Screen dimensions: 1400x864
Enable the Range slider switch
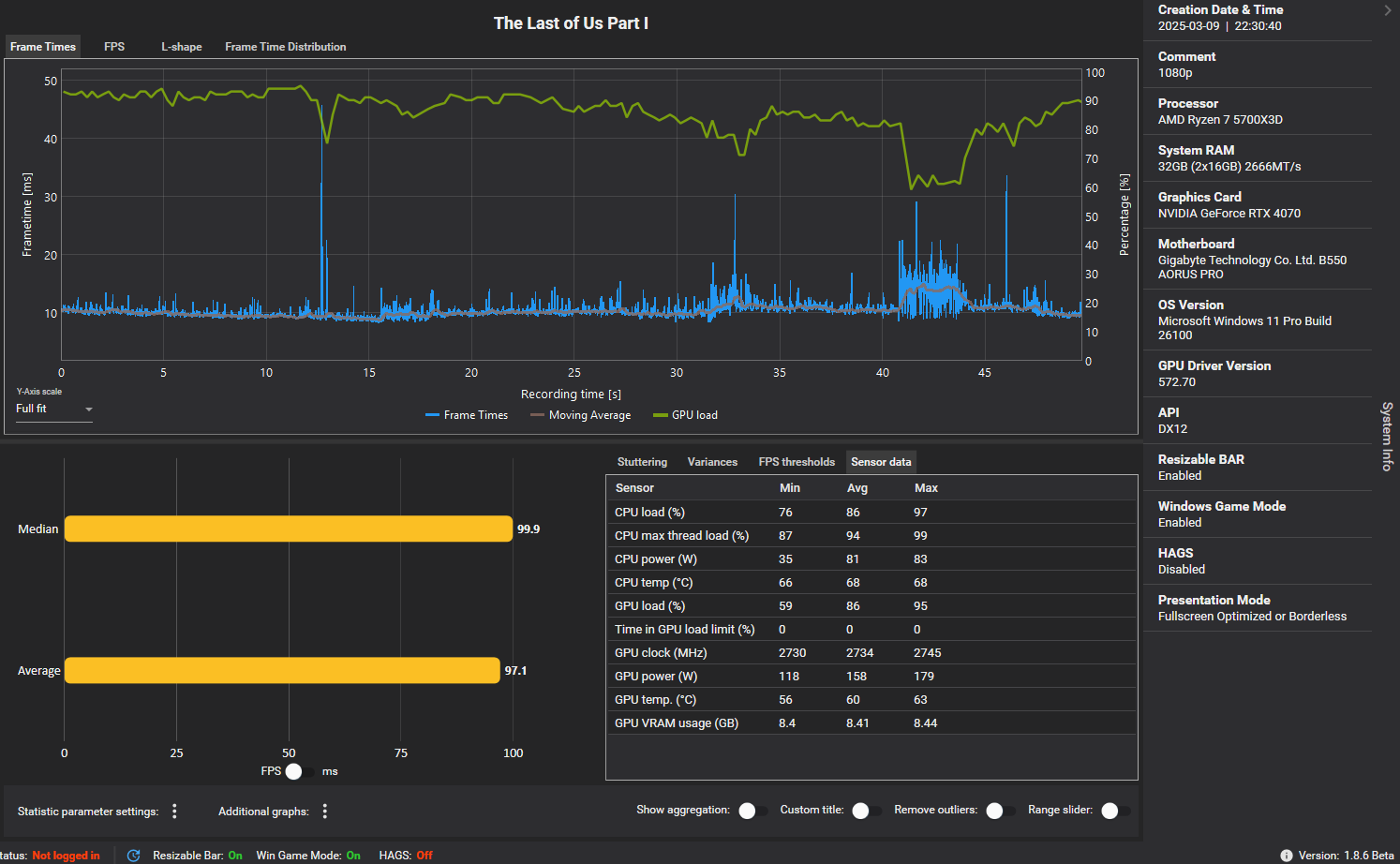1115,811
